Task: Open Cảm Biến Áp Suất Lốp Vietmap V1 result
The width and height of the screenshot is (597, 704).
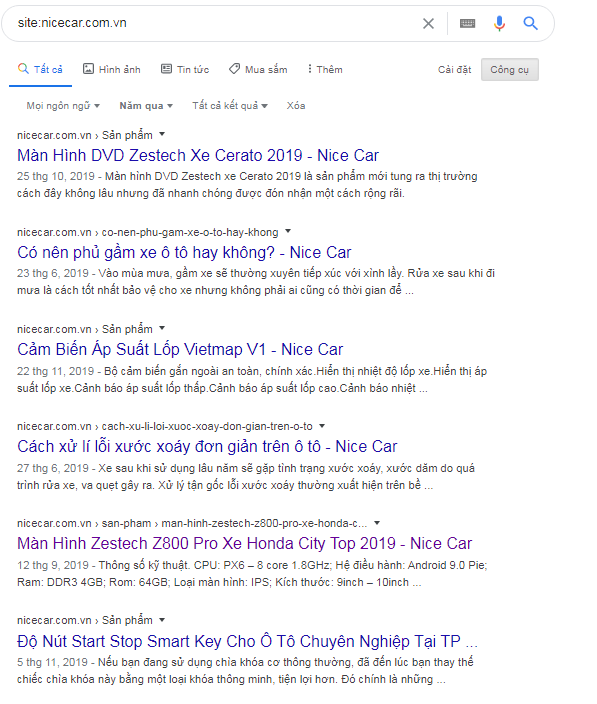Action: click(180, 349)
